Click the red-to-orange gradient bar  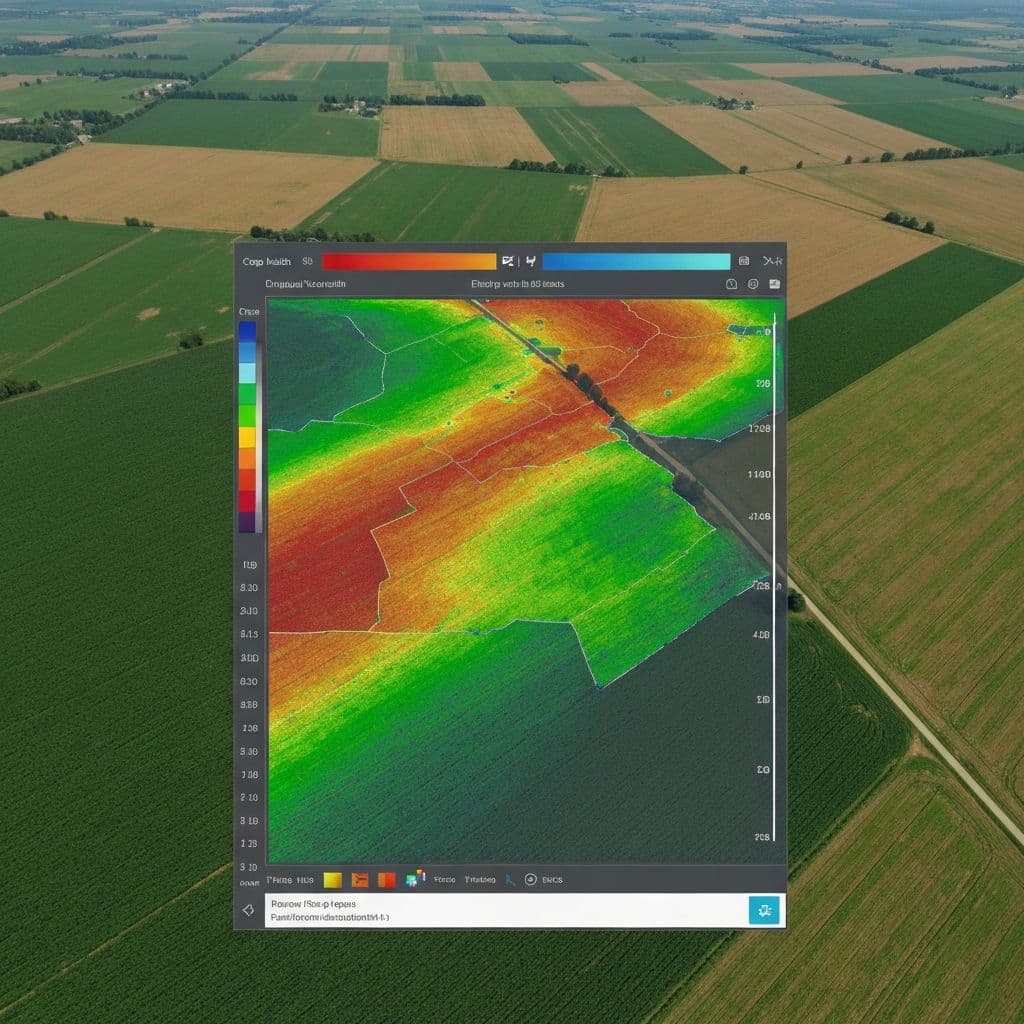click(409, 261)
